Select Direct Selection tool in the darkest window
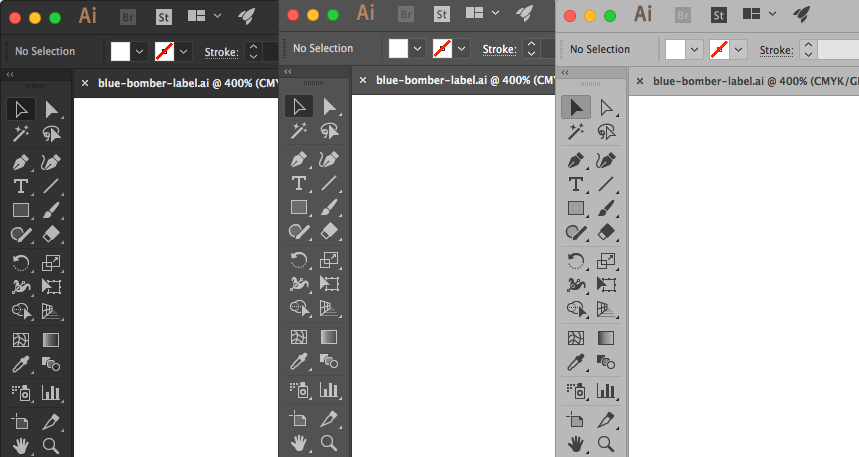The image size is (859, 457). click(x=51, y=109)
